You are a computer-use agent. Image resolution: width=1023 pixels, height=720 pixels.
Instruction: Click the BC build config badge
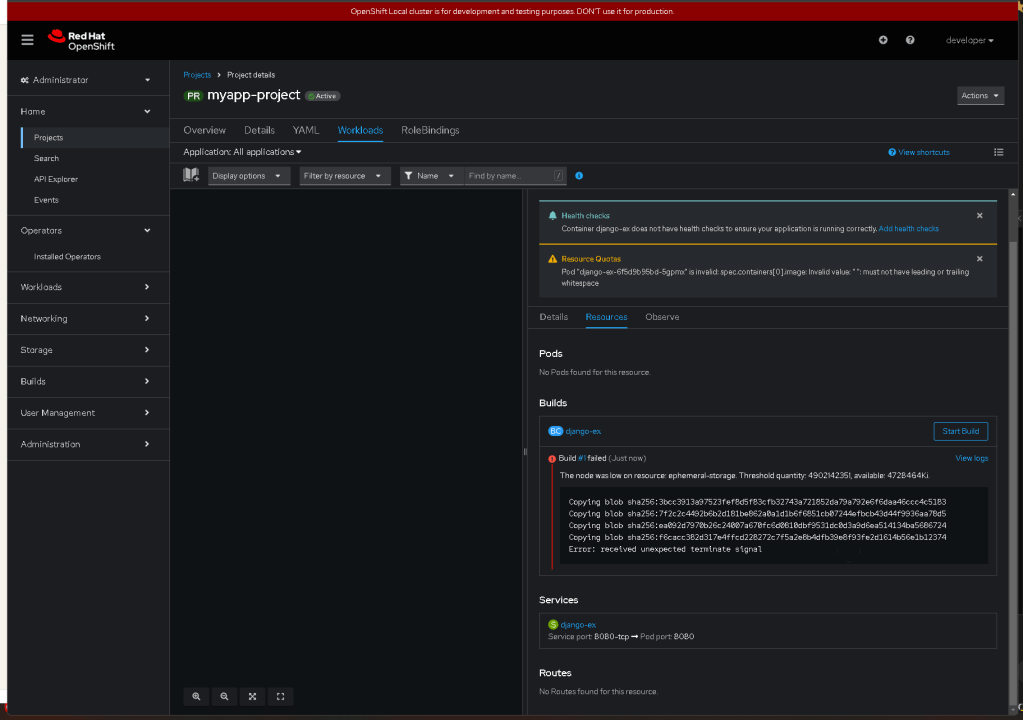tap(555, 432)
